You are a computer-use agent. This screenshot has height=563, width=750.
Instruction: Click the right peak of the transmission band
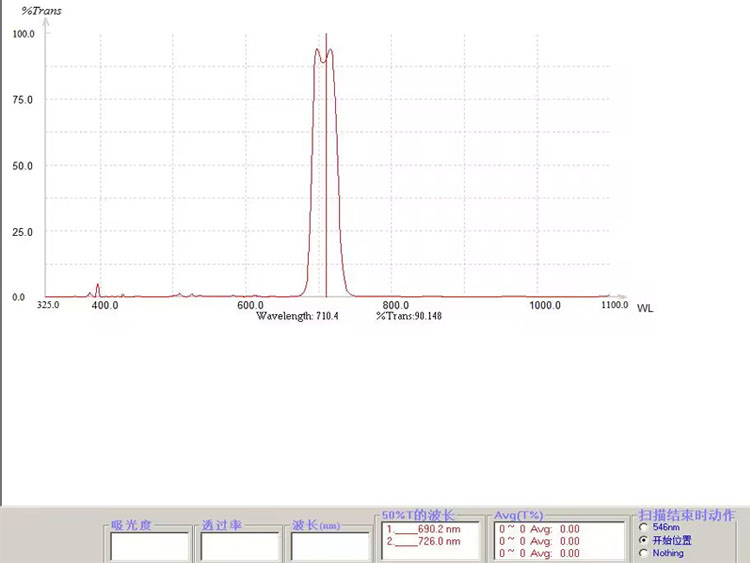(330, 50)
